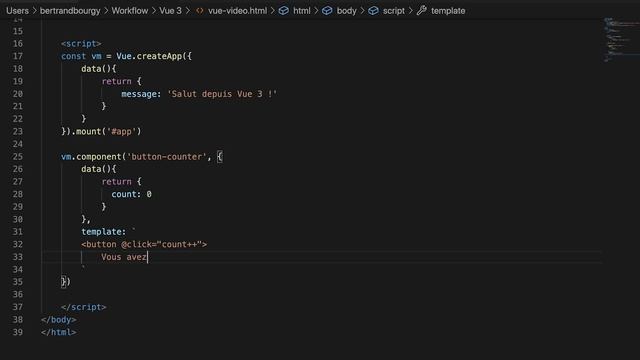
Task: Click count: 0 on line 28
Action: click(131, 194)
